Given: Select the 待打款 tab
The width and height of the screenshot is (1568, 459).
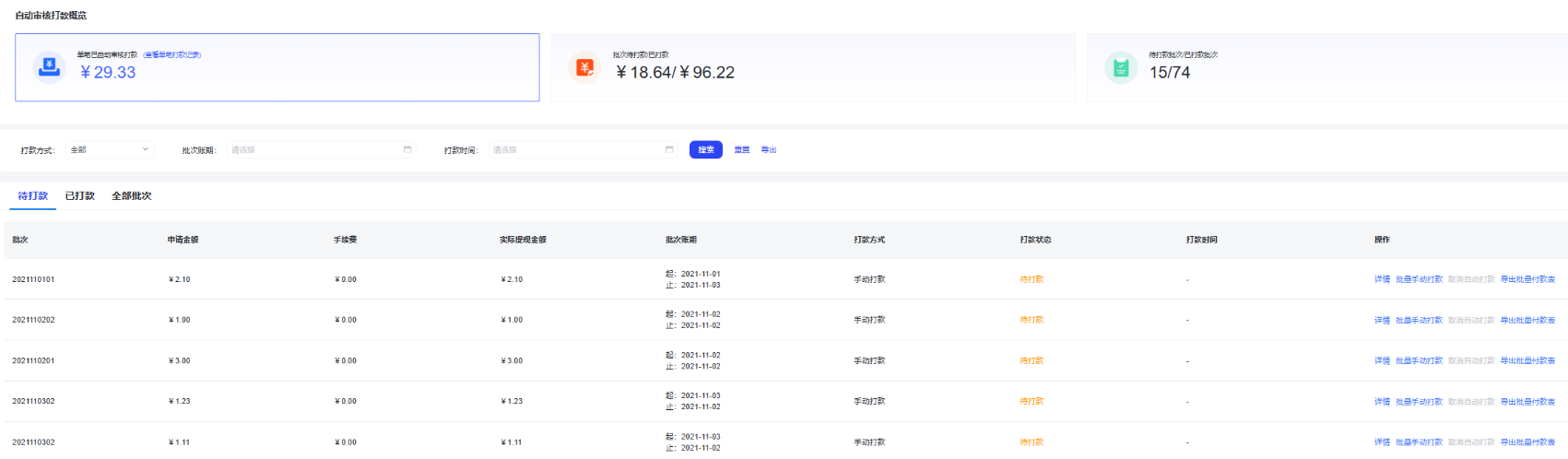Looking at the screenshot, I should click(33, 196).
